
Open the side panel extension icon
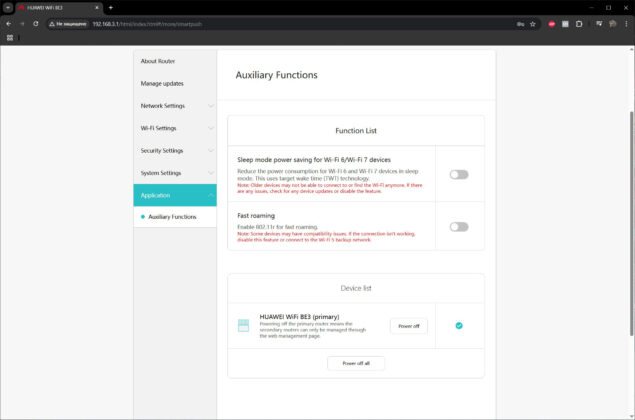click(565, 24)
